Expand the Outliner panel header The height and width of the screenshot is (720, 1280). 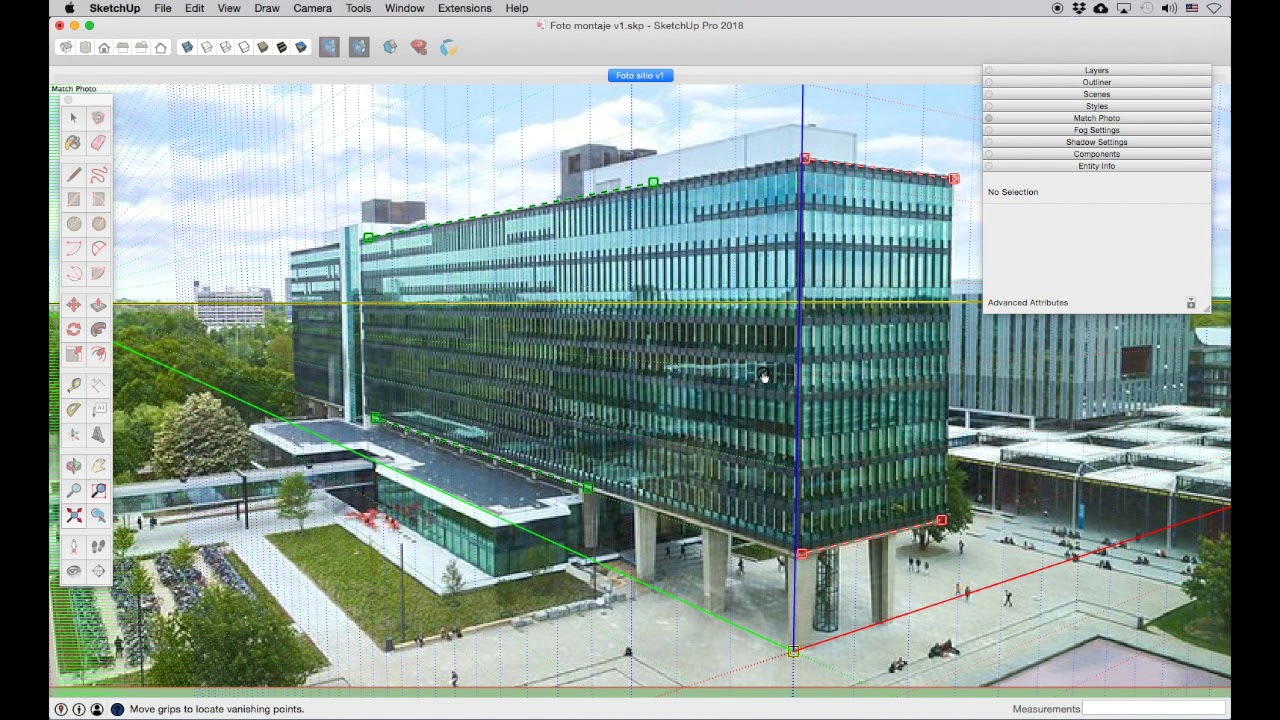[x=1096, y=82]
